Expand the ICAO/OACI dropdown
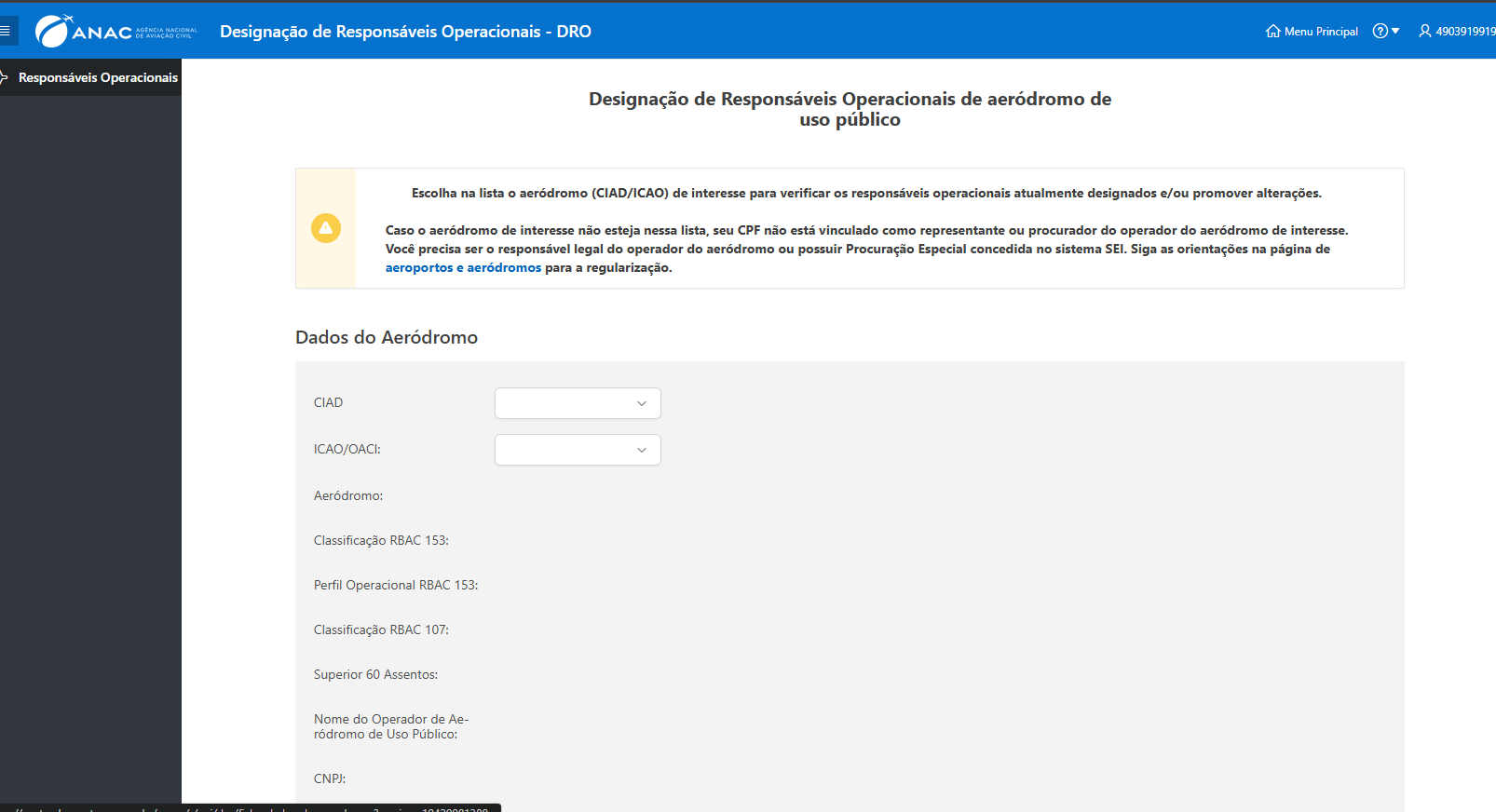Viewport: 1496px width, 812px height. [x=578, y=450]
